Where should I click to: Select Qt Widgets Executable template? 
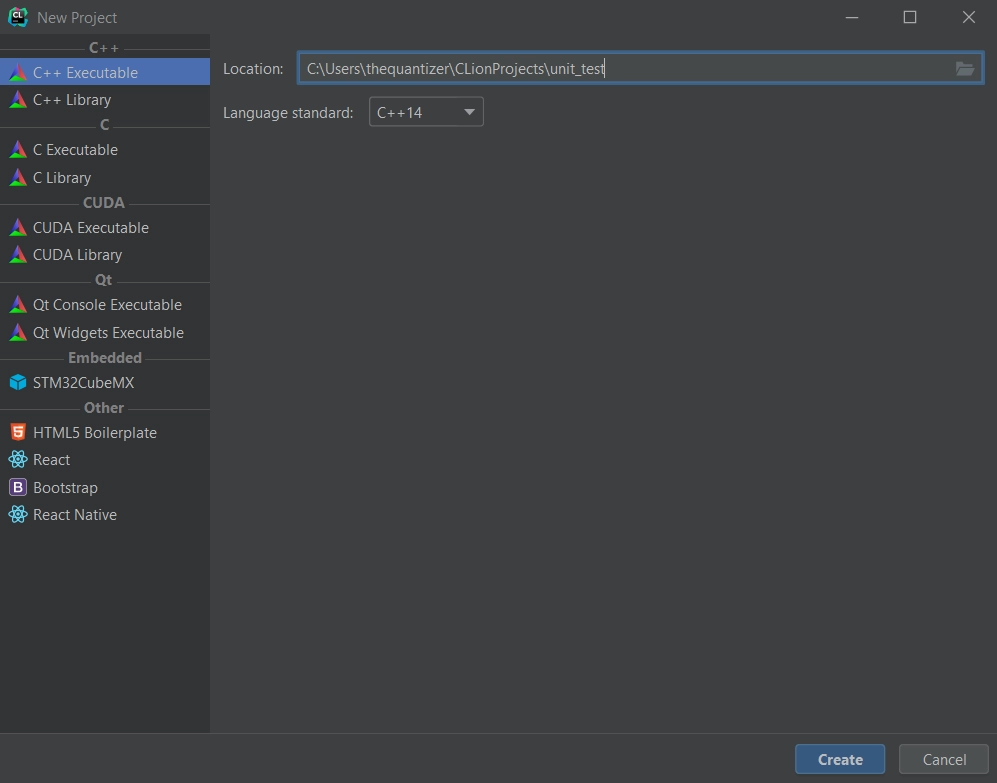point(105,332)
